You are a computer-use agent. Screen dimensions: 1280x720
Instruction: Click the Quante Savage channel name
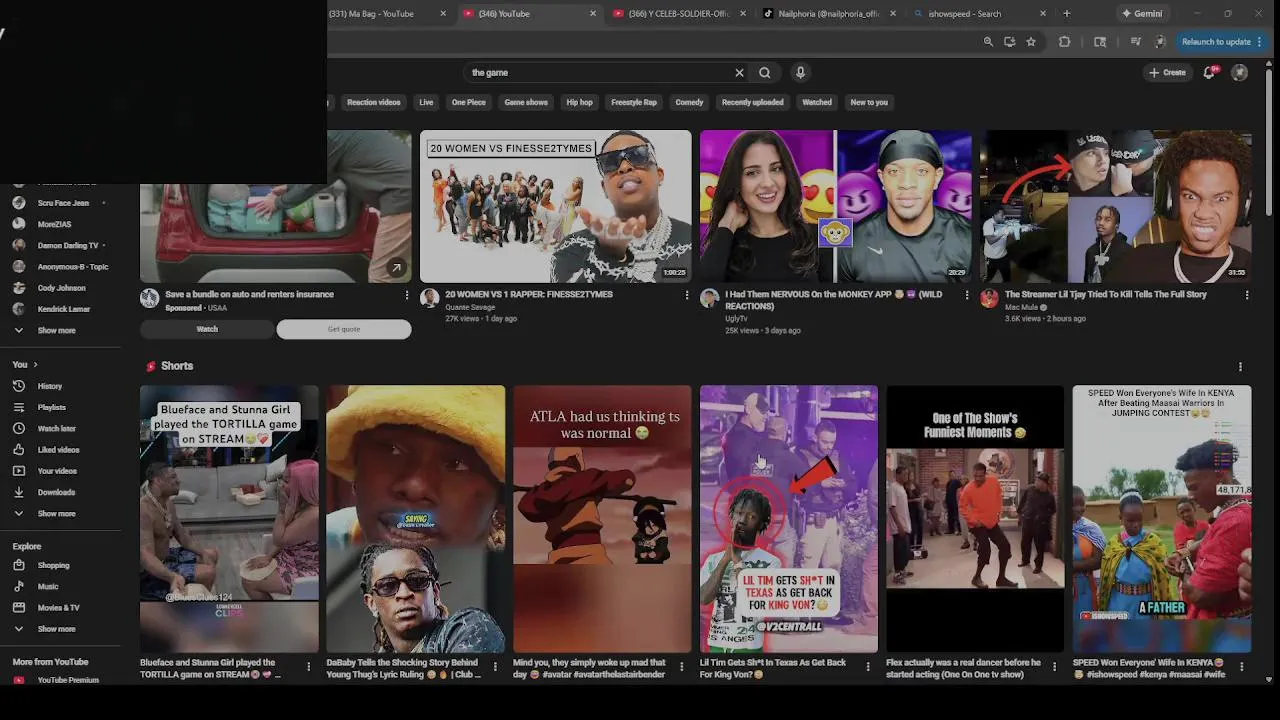[470, 307]
